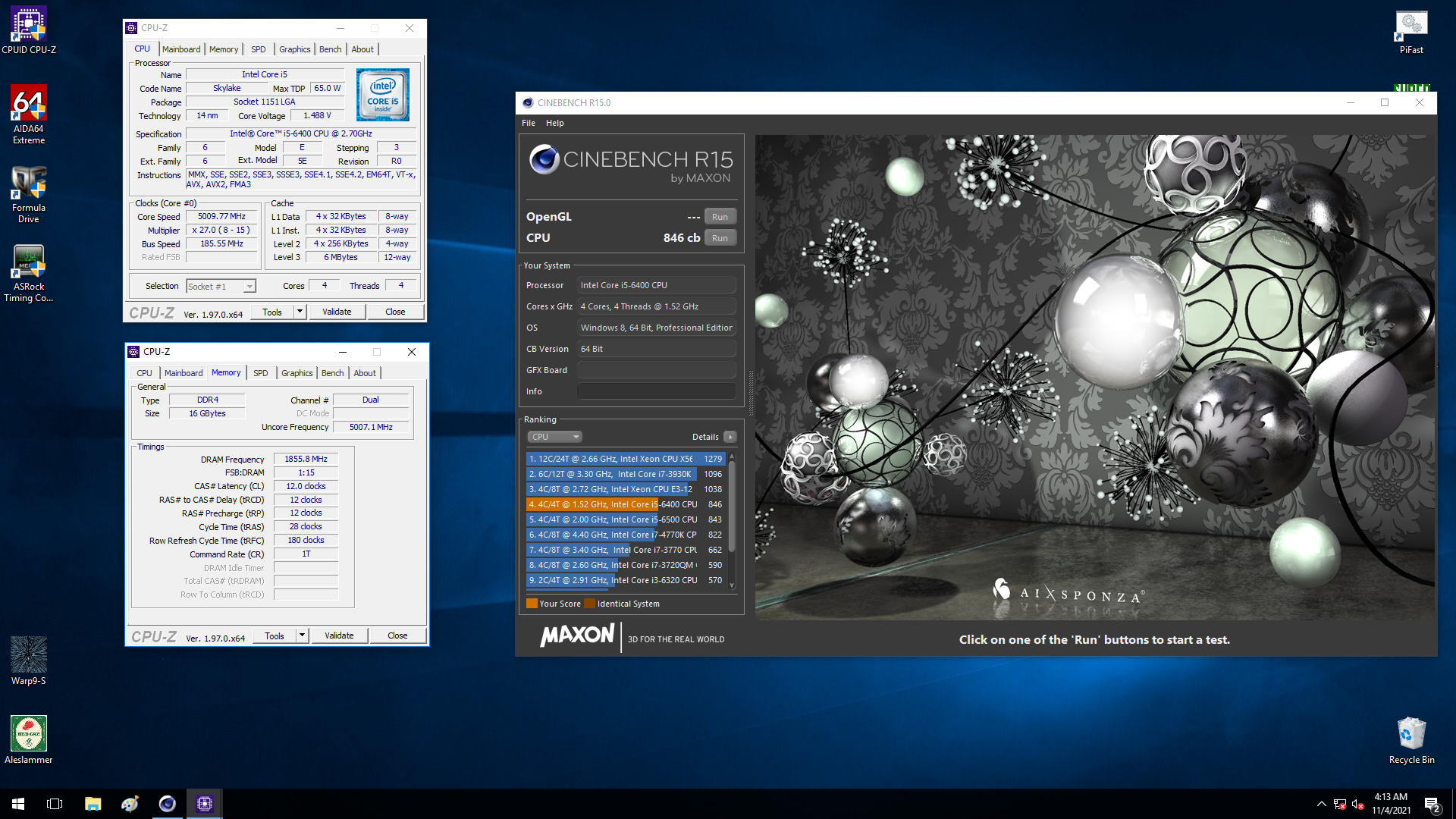The width and height of the screenshot is (1456, 819).
Task: Open Tools dropdown arrow in top CPU-Z
Action: pyautogui.click(x=300, y=312)
